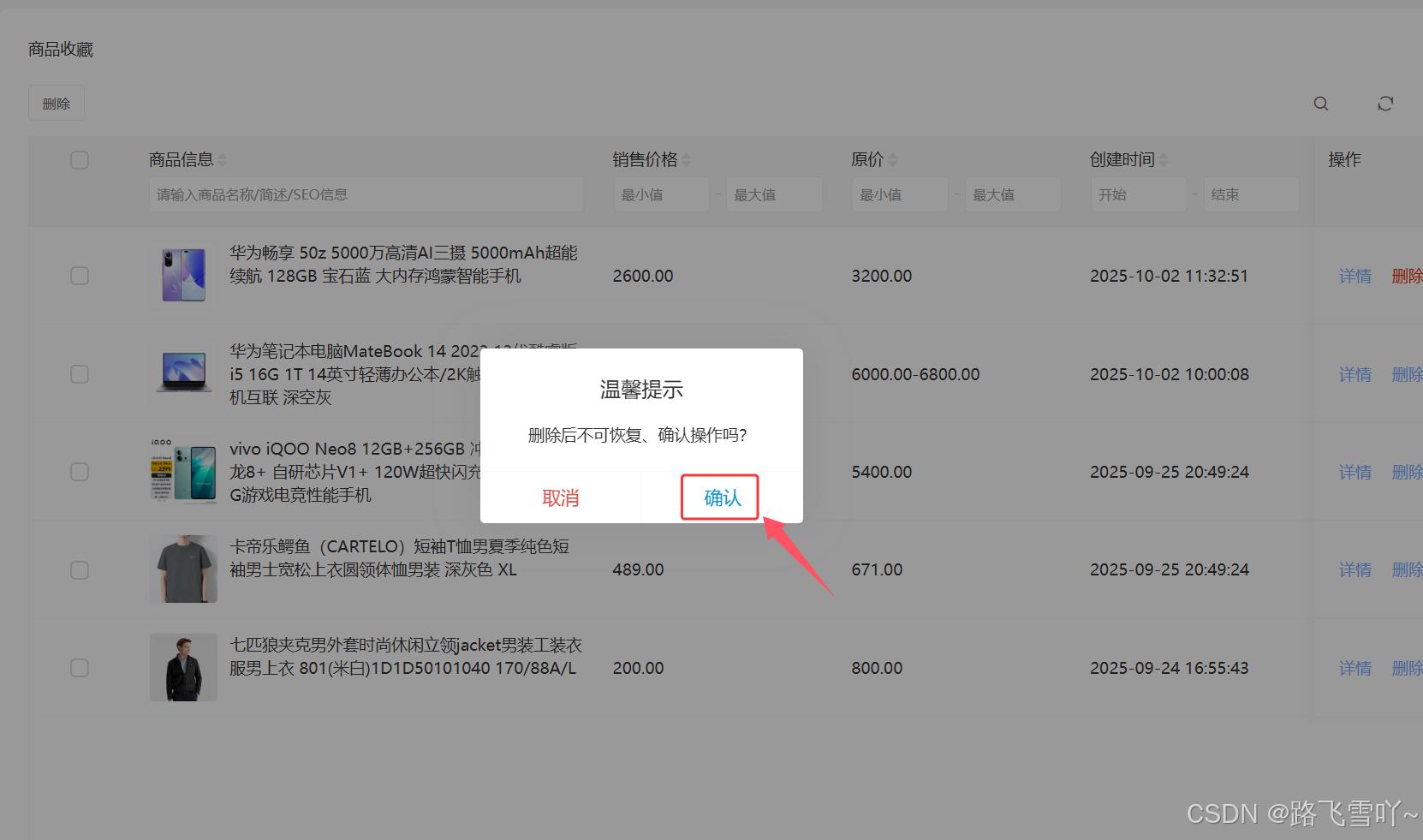
Task: Click the 七匹狼夹克 product title text
Action: 406,657
